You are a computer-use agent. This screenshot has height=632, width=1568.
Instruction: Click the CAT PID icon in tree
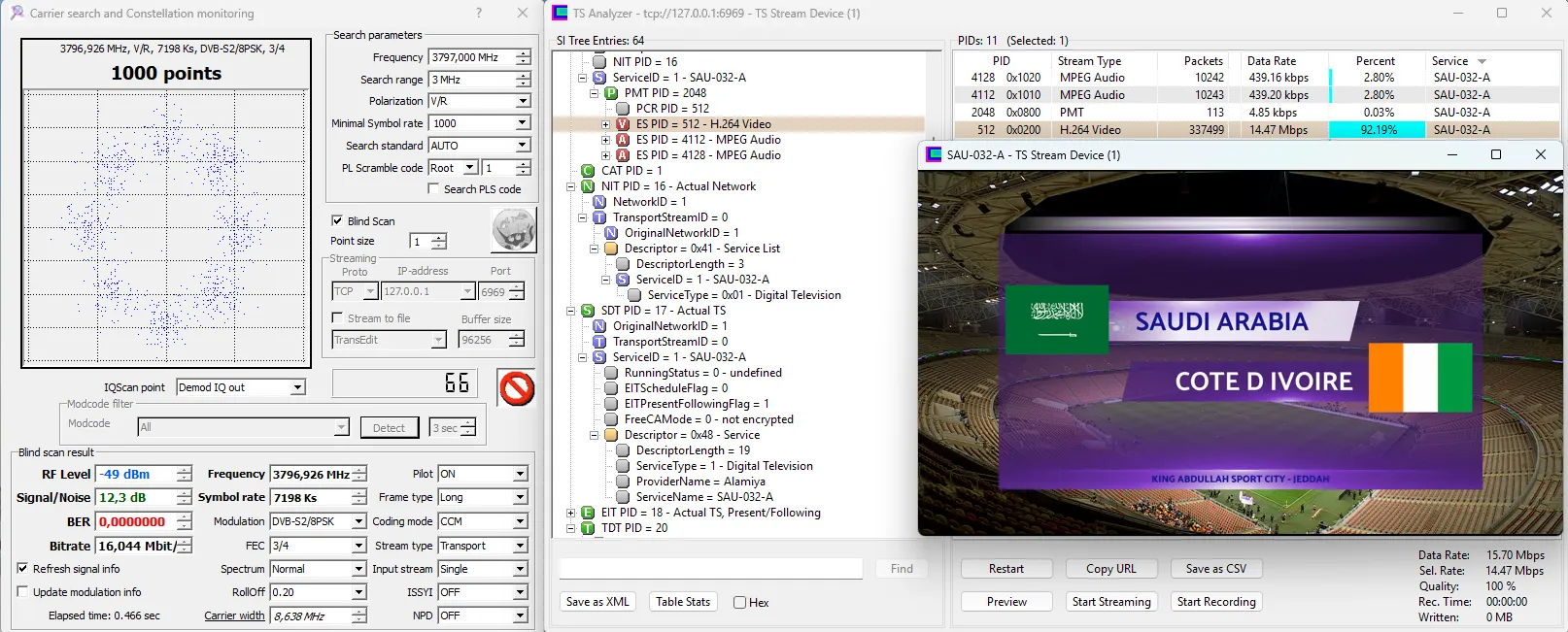[588, 171]
